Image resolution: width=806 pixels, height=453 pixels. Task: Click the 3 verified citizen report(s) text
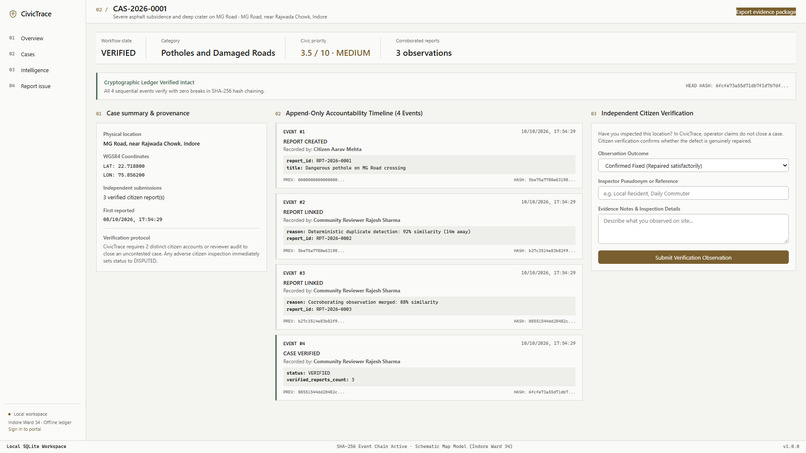(x=134, y=197)
